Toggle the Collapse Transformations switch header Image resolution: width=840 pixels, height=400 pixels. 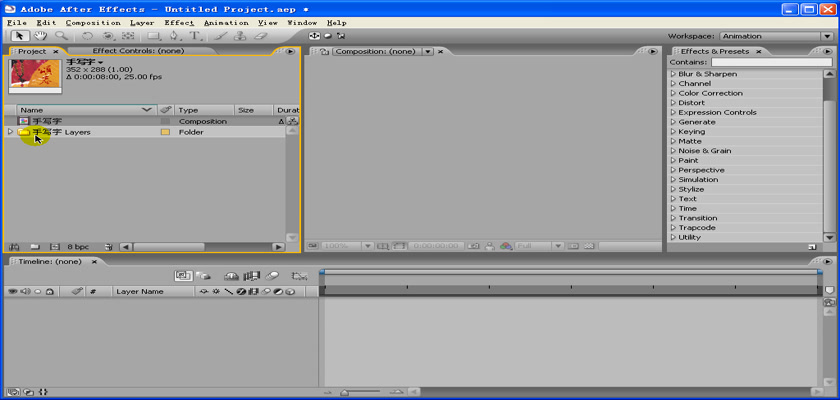(216, 292)
